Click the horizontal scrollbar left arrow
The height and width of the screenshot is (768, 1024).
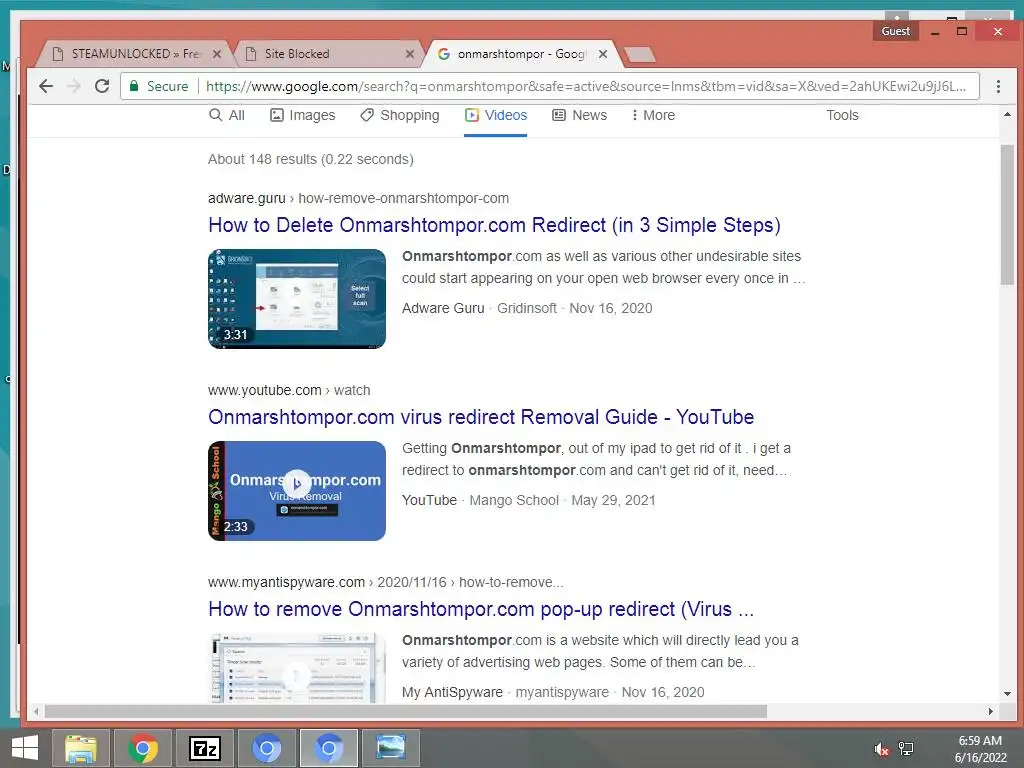click(x=36, y=711)
